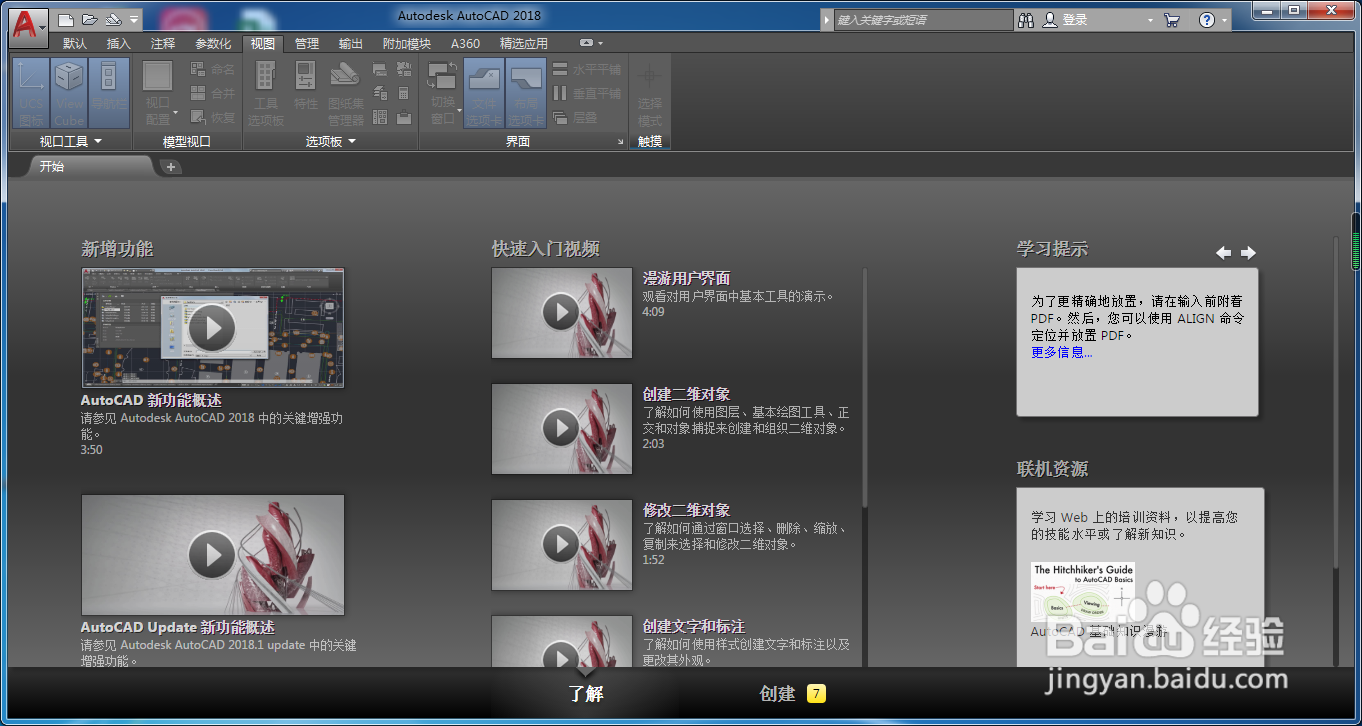This screenshot has width=1362, height=726.
Task: Click the 合并 join viewports button
Action: point(212,93)
